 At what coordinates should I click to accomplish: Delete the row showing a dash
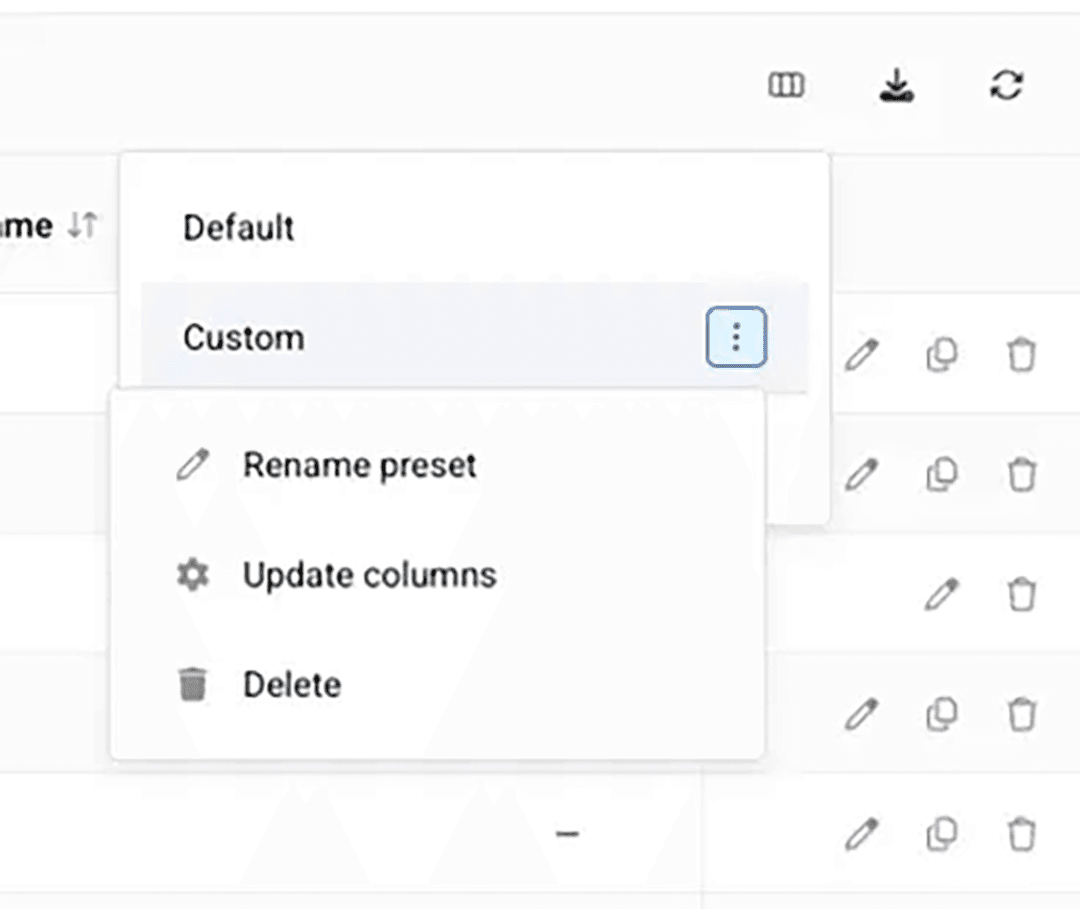coord(1021,834)
